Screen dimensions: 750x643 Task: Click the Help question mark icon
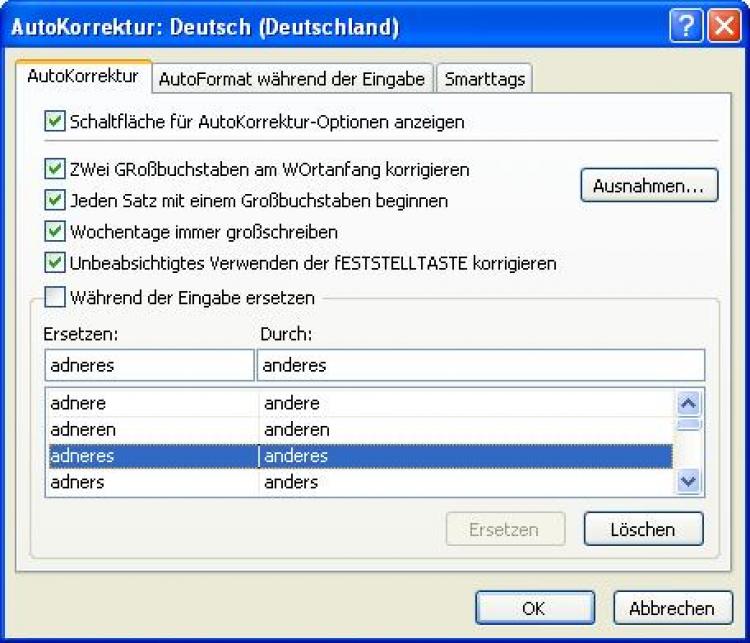(x=686, y=27)
